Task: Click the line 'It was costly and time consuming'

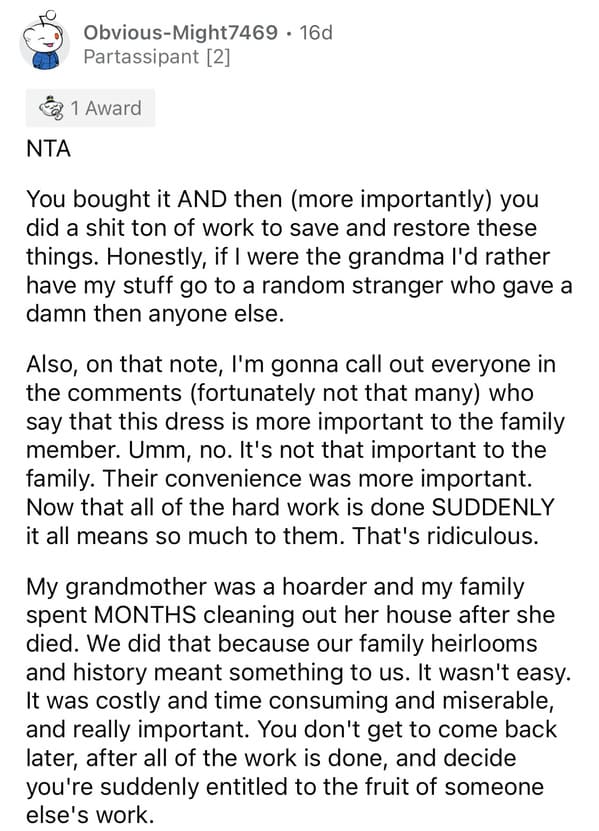Action: (x=290, y=701)
